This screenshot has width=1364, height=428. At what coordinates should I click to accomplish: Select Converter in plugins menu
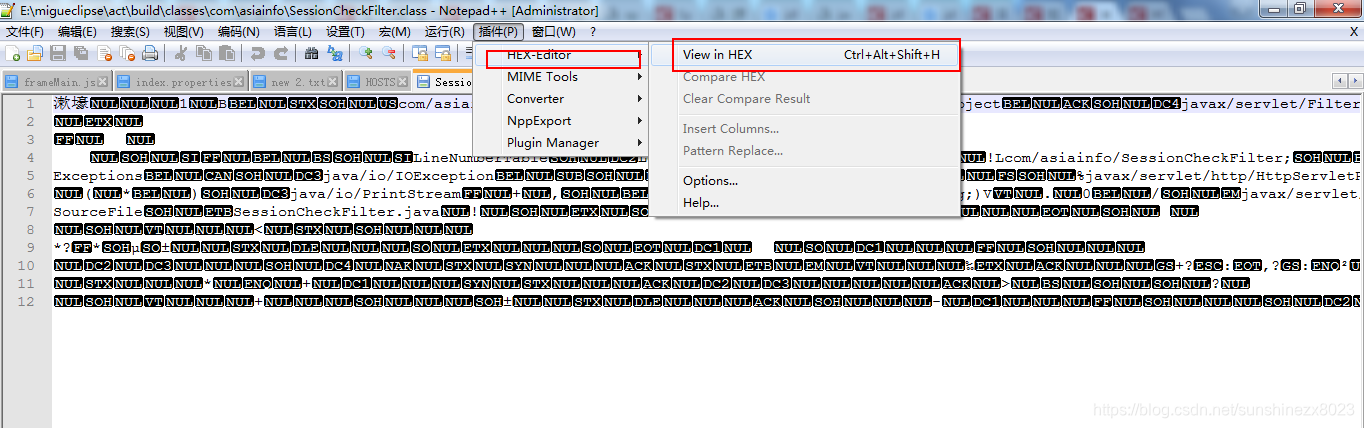pyautogui.click(x=562, y=99)
